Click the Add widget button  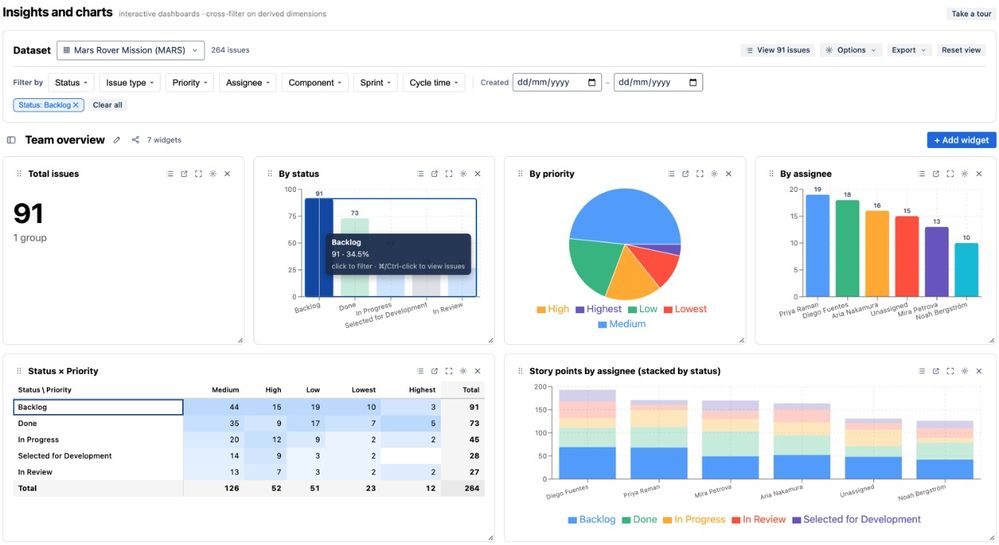tap(961, 140)
